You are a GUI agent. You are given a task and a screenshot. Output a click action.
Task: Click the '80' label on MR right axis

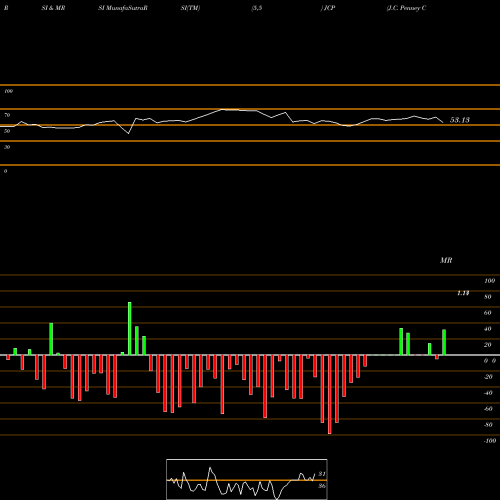point(488,297)
